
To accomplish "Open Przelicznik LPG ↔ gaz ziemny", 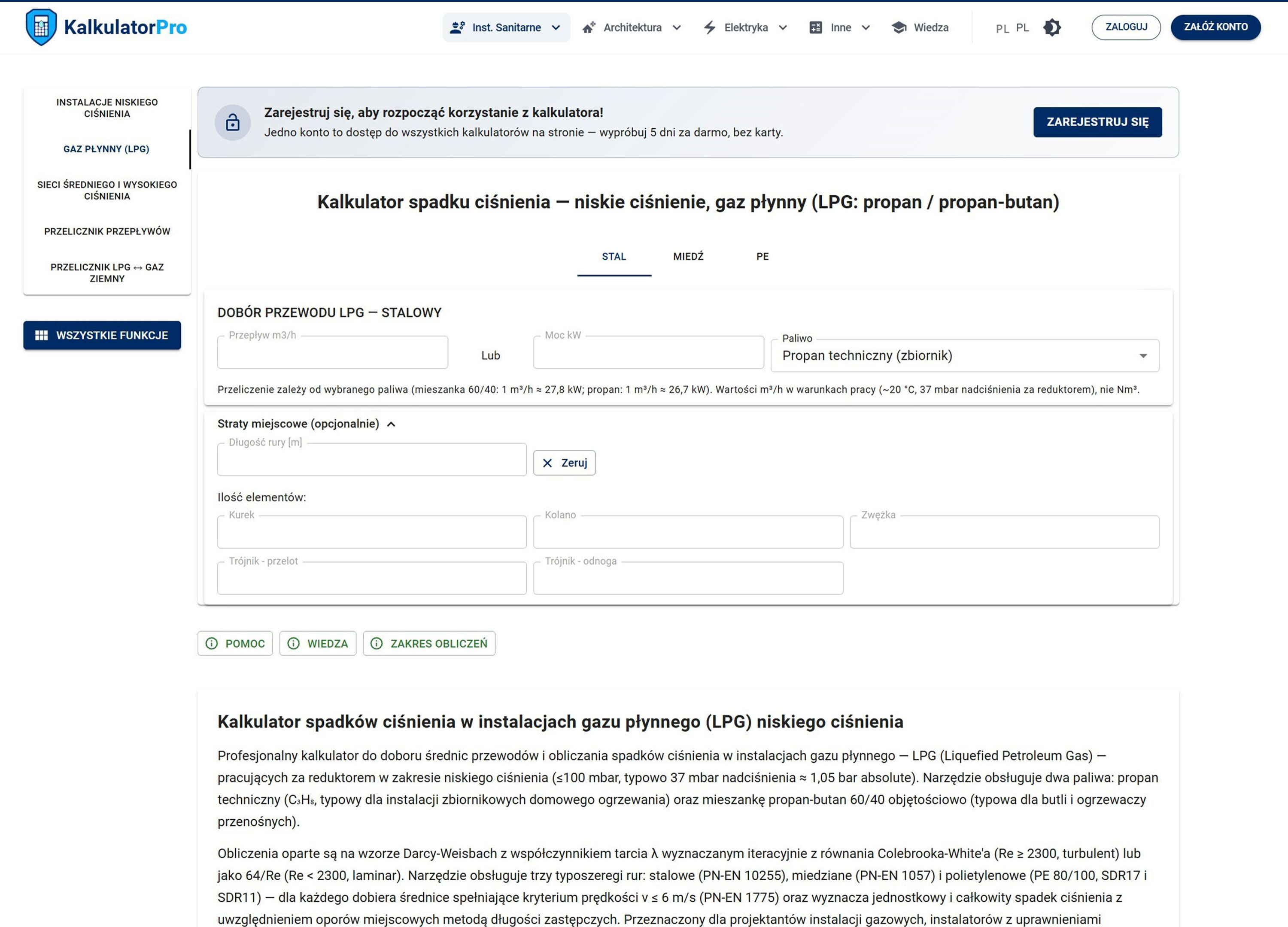I will [x=107, y=273].
